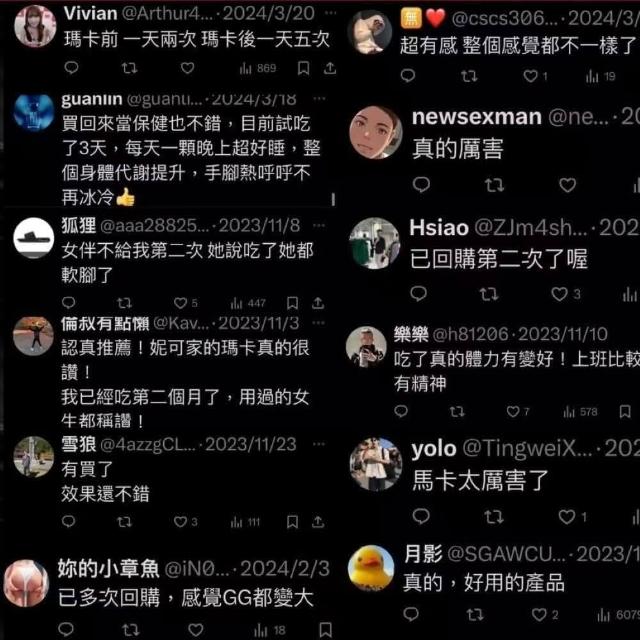Open more options for Vivian's tweet
This screenshot has width=640, height=640.
pyautogui.click(x=330, y=13)
